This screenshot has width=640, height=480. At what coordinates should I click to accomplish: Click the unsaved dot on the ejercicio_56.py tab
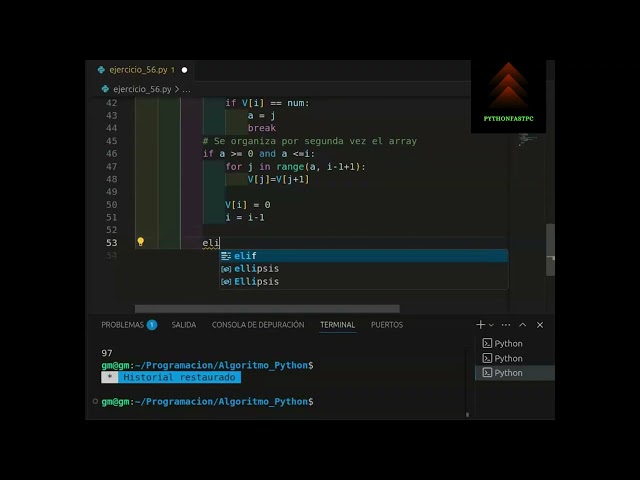point(184,70)
